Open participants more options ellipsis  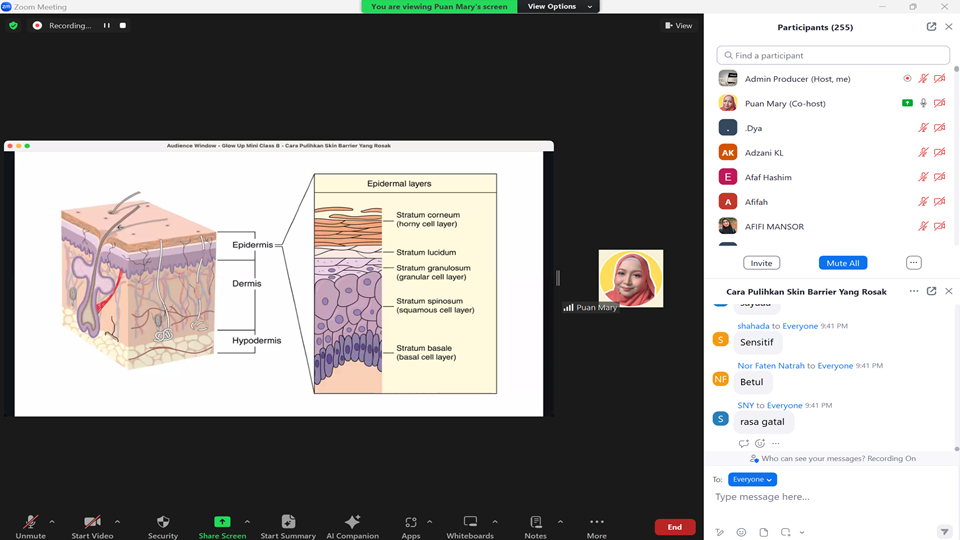pos(913,263)
